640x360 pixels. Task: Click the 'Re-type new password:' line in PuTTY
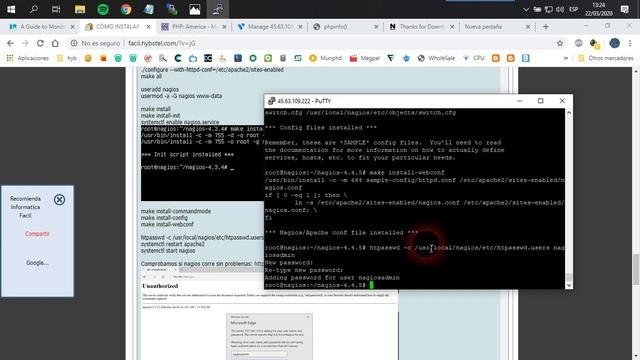coord(304,270)
